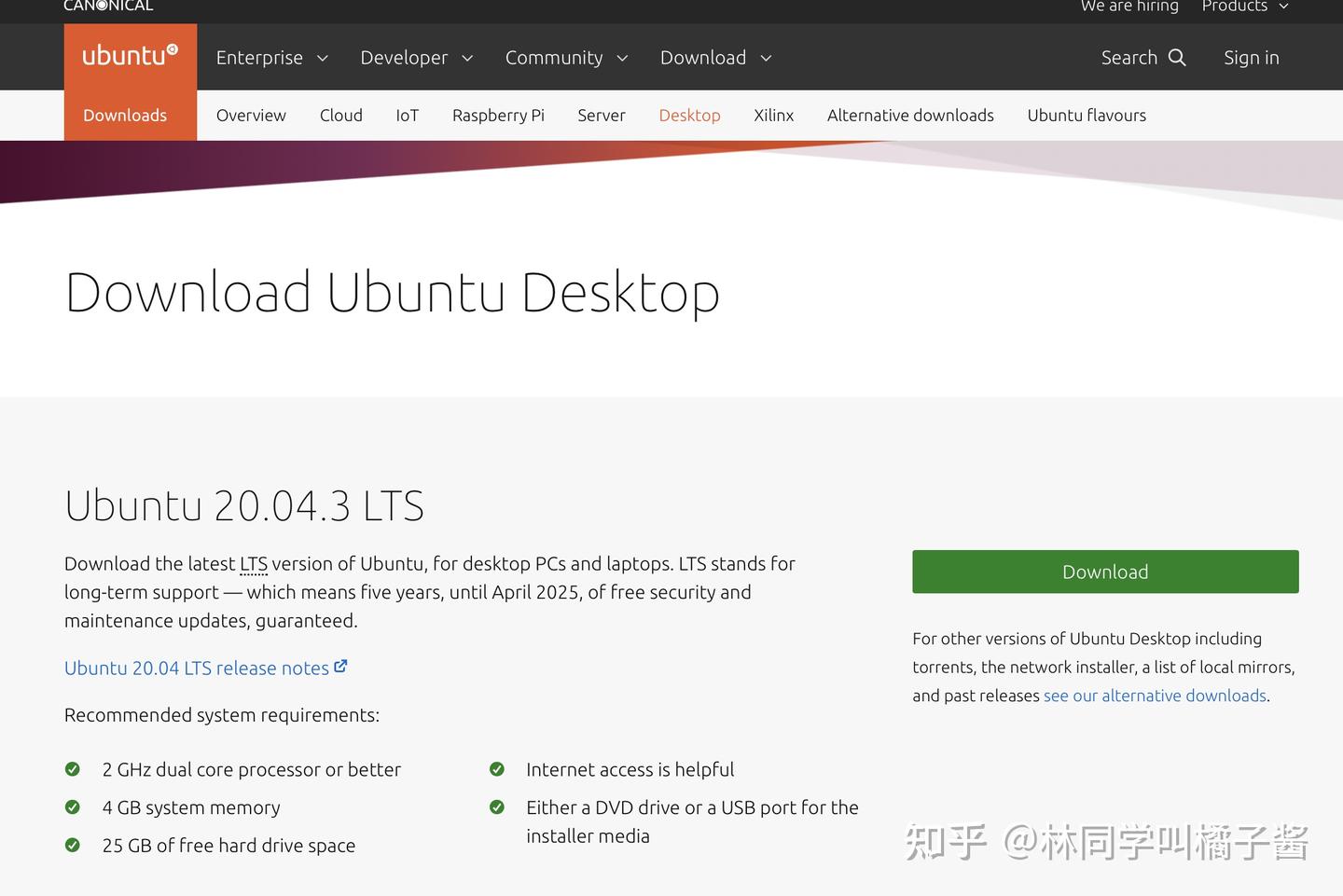This screenshot has height=896, width=1343.
Task: Switch to the Server downloads tab
Action: 601,115
